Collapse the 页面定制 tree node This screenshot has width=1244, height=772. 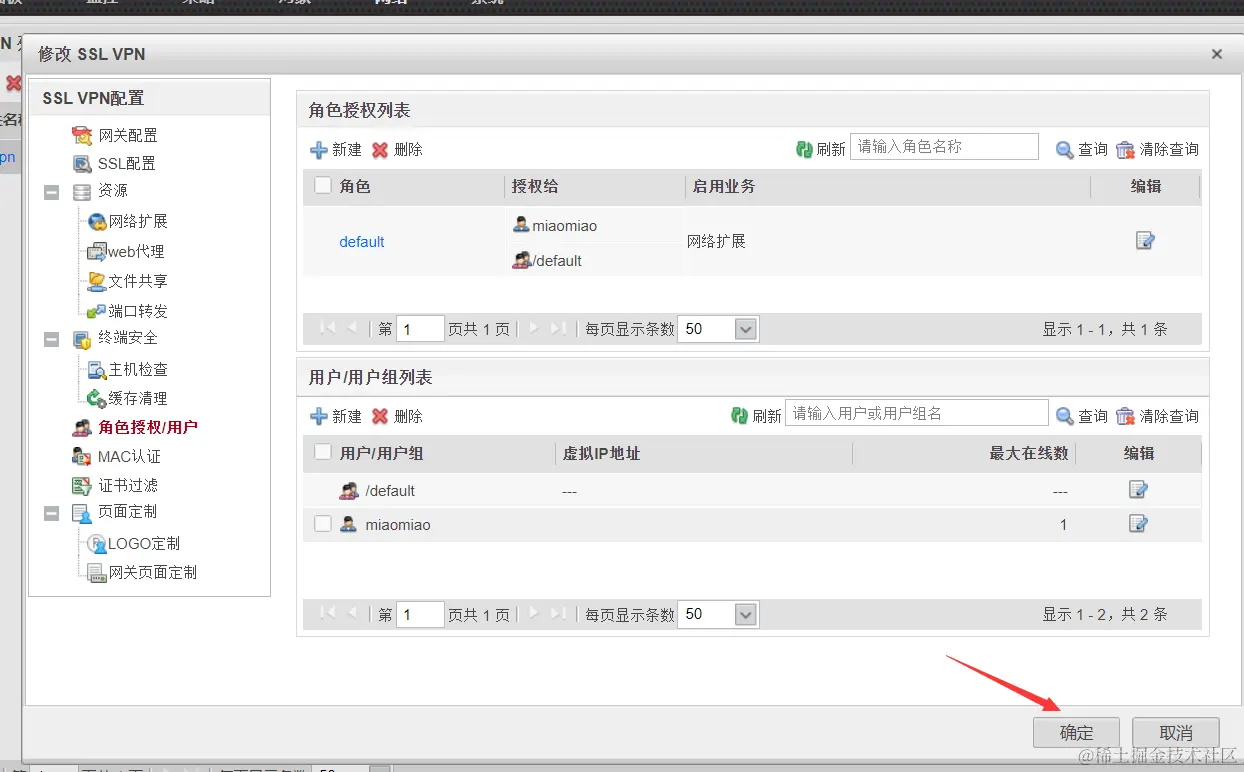click(x=52, y=513)
